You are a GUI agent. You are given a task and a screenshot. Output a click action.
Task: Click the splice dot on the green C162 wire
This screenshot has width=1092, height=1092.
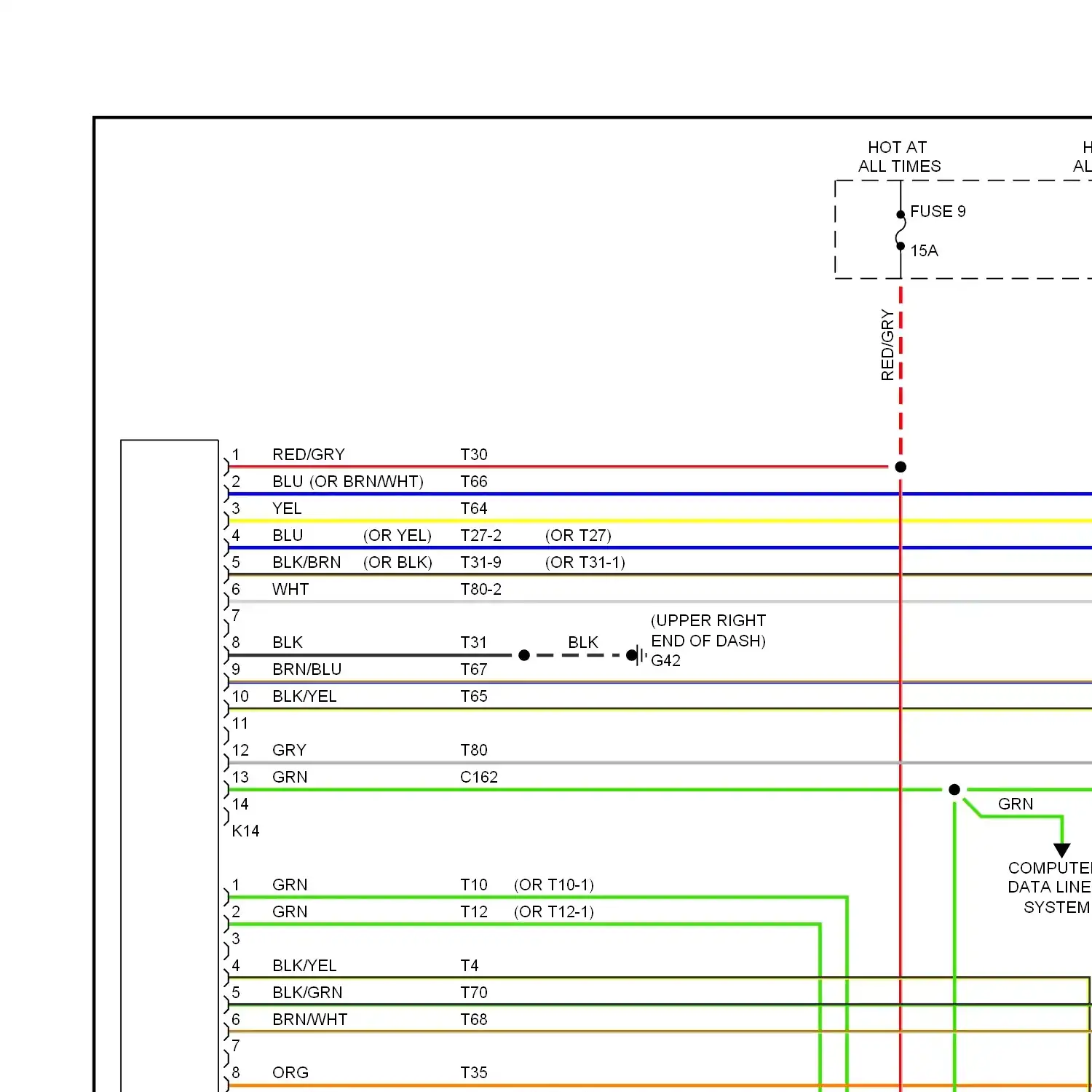[954, 790]
